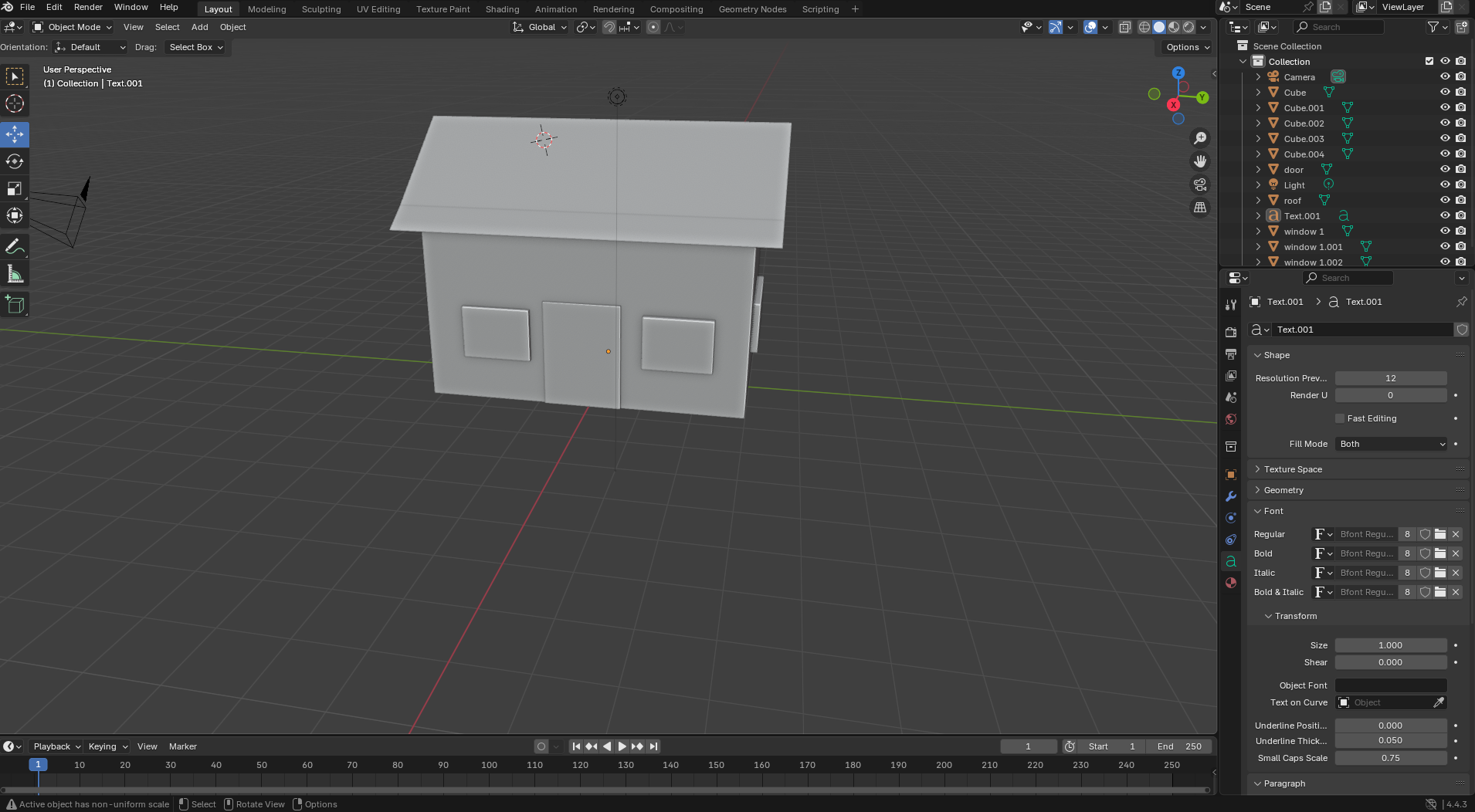Adjust the Resolution Preview U slider
Image resolution: width=1475 pixels, height=812 pixels.
(1391, 378)
